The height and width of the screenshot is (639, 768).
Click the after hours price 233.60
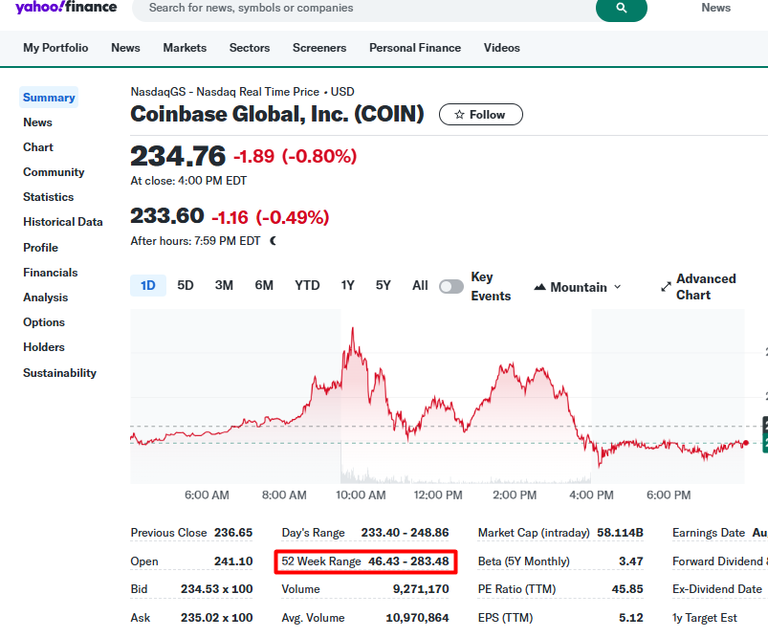pos(167,216)
